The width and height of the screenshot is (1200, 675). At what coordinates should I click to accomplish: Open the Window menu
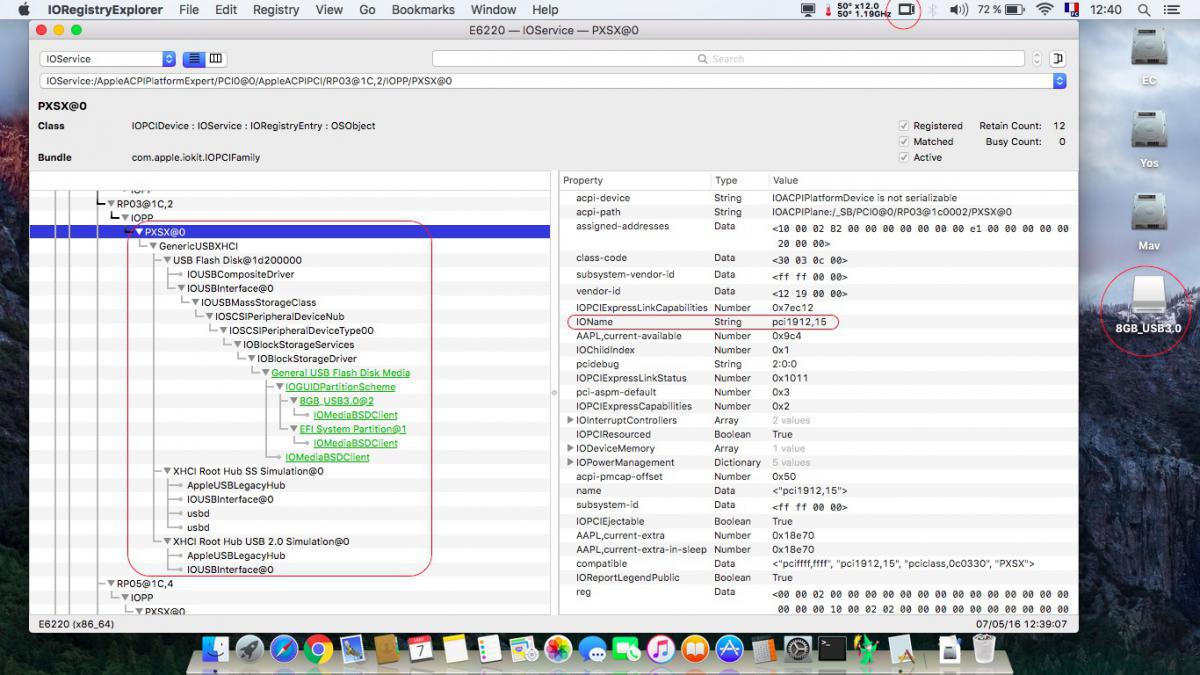(493, 10)
